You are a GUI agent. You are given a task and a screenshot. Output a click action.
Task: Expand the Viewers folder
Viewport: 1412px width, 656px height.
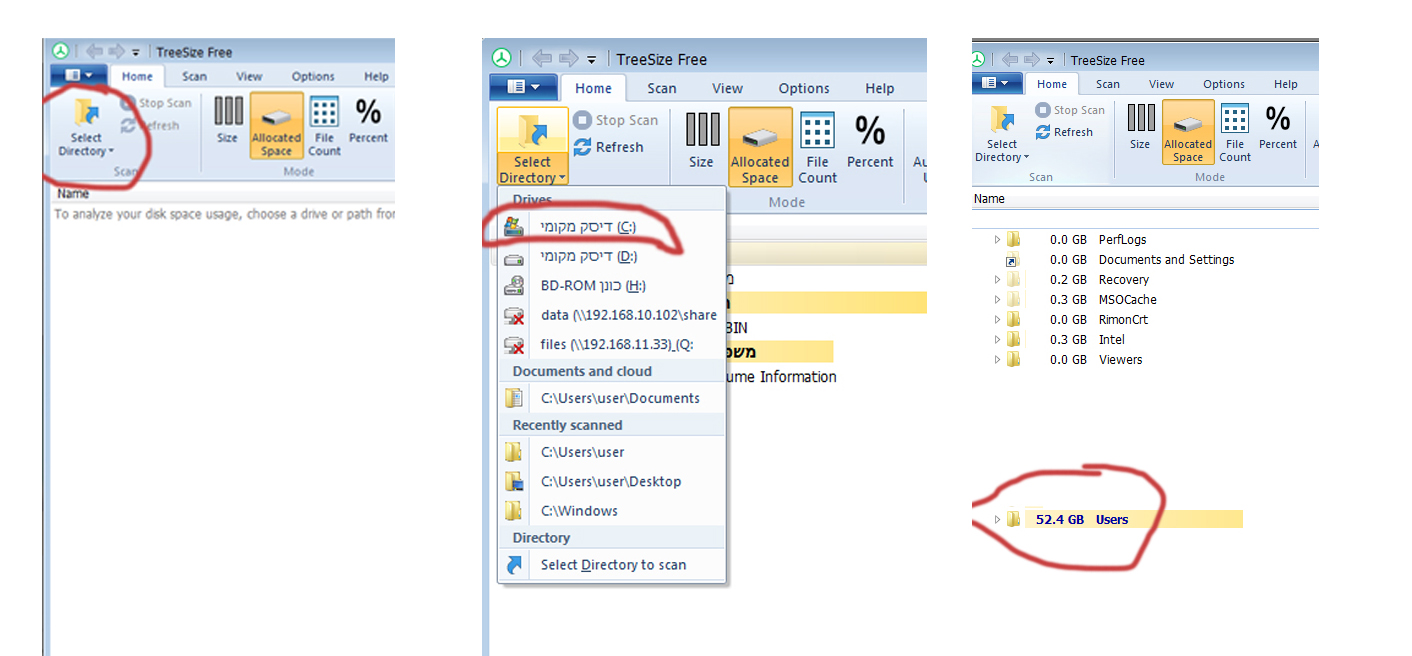pyautogui.click(x=997, y=360)
